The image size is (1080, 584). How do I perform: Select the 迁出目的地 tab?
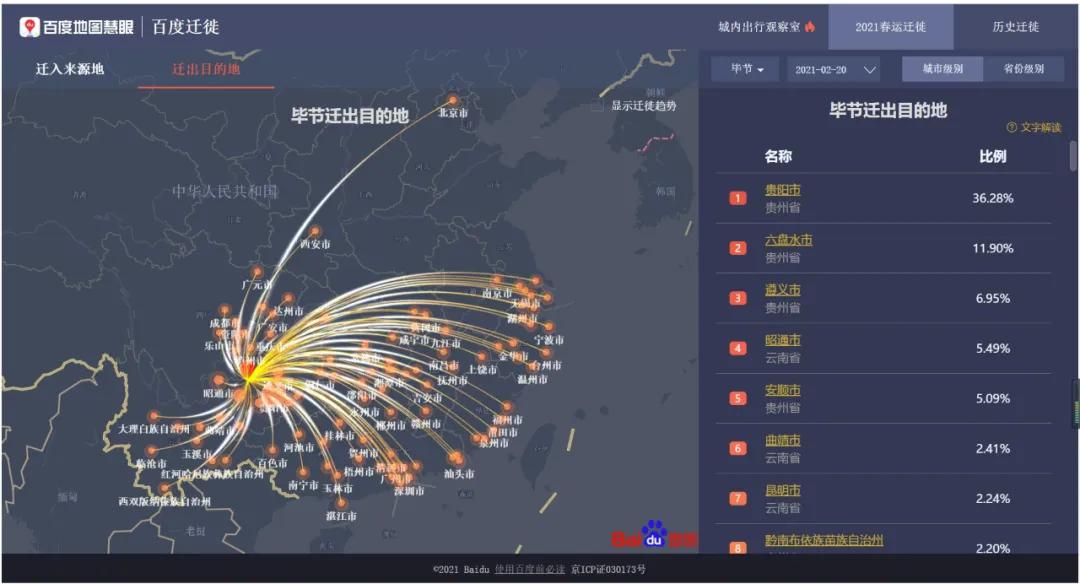pos(206,69)
